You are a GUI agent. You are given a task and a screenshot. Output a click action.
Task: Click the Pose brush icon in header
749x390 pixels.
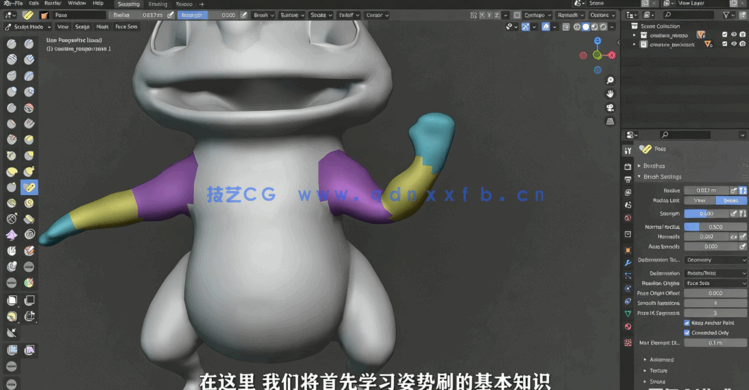click(x=28, y=15)
